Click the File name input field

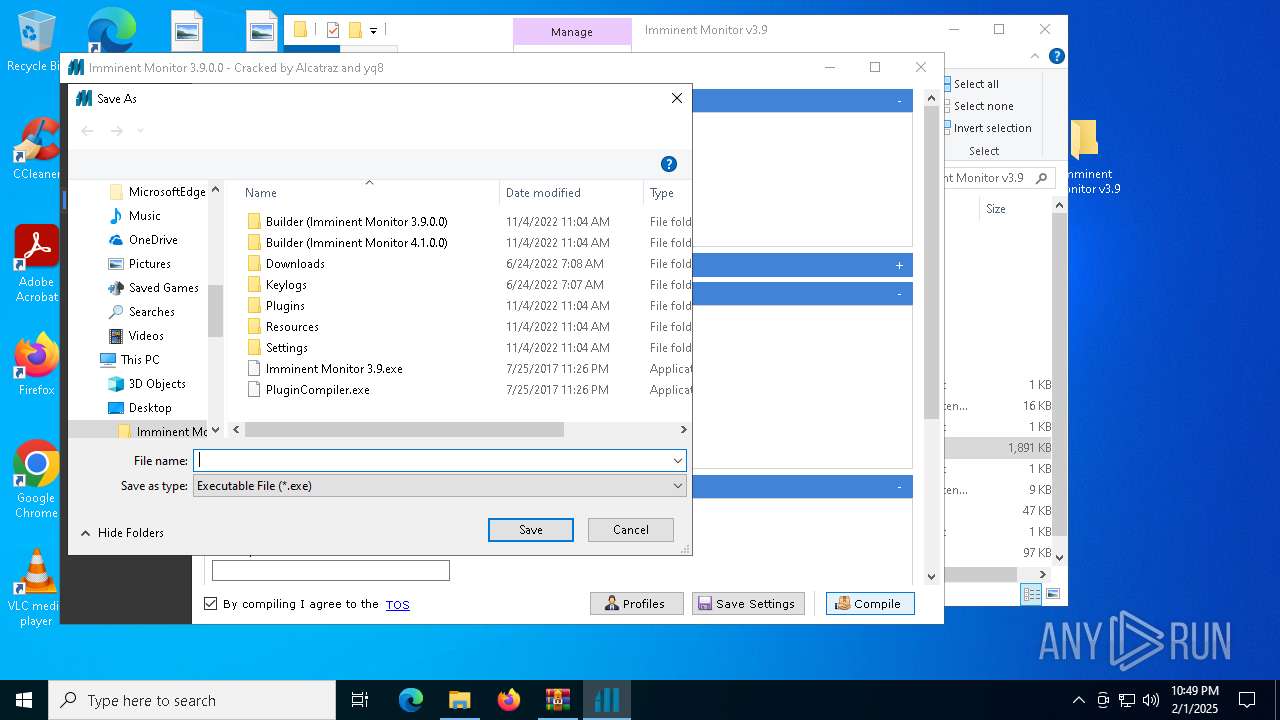click(432, 460)
